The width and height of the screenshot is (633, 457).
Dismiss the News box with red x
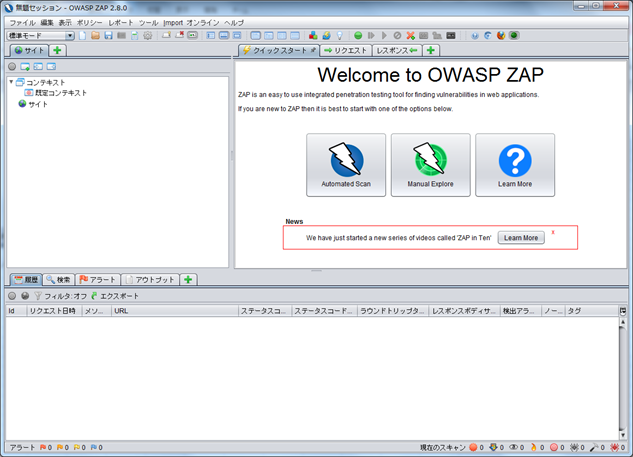click(553, 232)
